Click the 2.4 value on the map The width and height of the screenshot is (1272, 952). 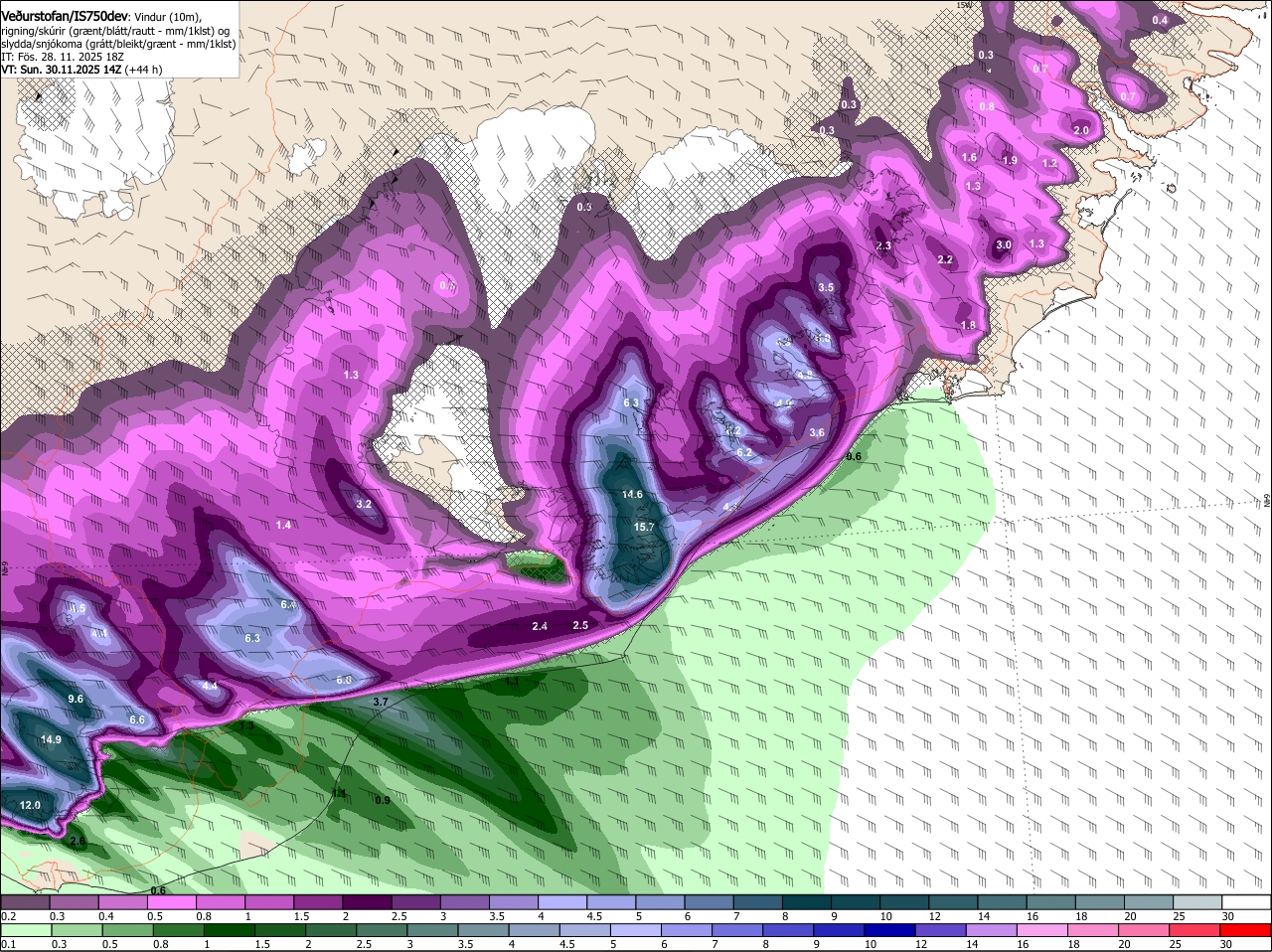tap(540, 627)
